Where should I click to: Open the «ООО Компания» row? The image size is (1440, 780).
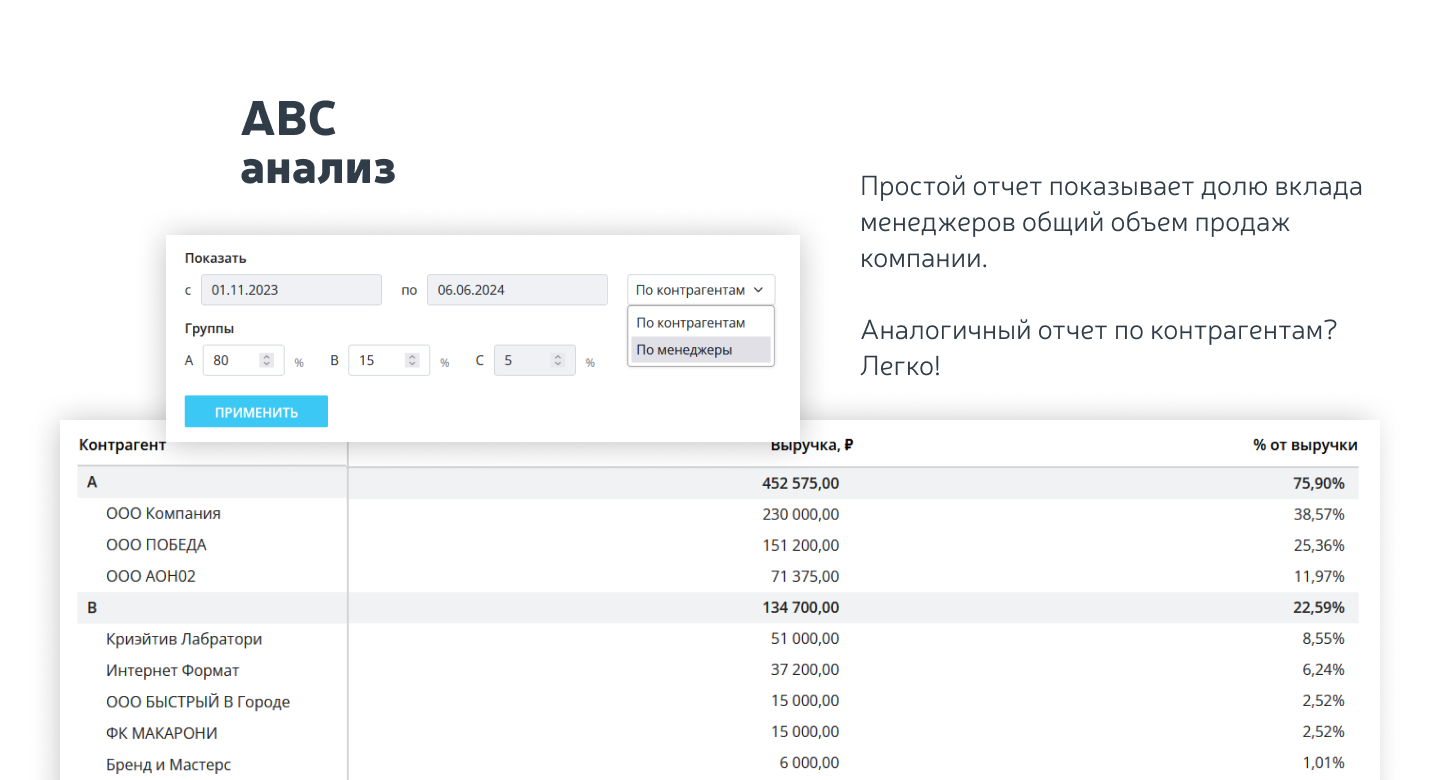[x=163, y=514]
